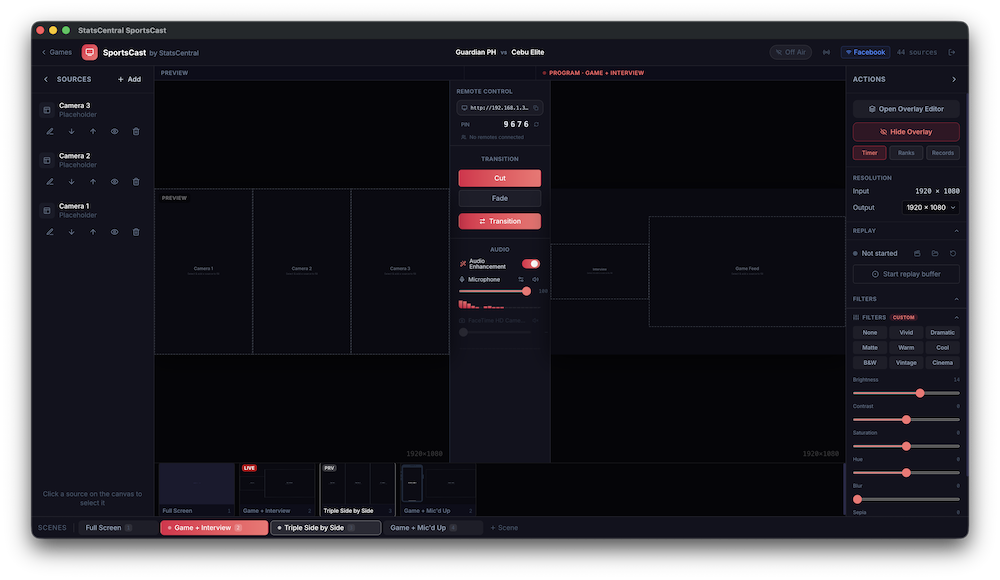This screenshot has width=1000, height=580.
Task: Collapse the Sources panel chevron
Action: tap(46, 79)
